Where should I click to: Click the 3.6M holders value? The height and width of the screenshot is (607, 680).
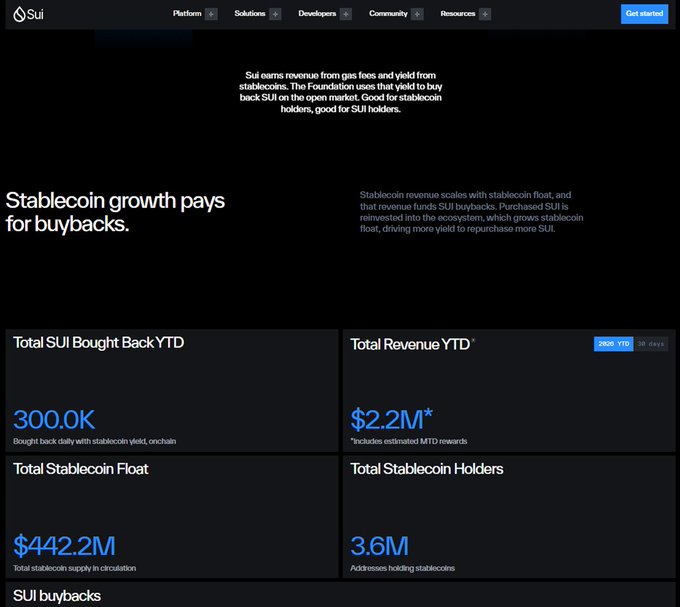coord(379,546)
